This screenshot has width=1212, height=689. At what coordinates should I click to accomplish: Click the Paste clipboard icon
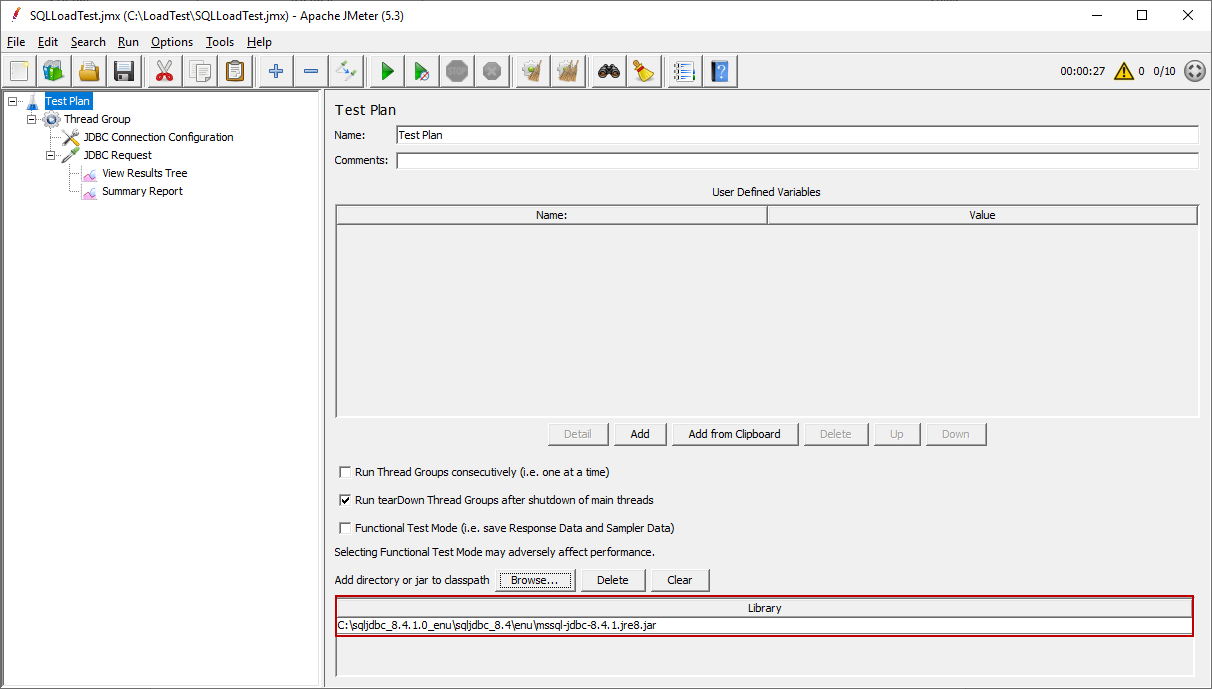click(235, 71)
